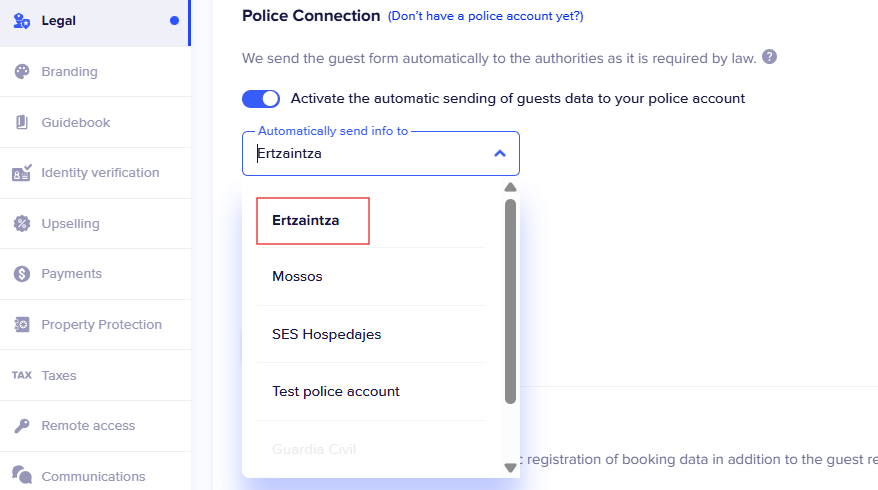Click the Automatically send info to field
878x490 pixels.
370,154
